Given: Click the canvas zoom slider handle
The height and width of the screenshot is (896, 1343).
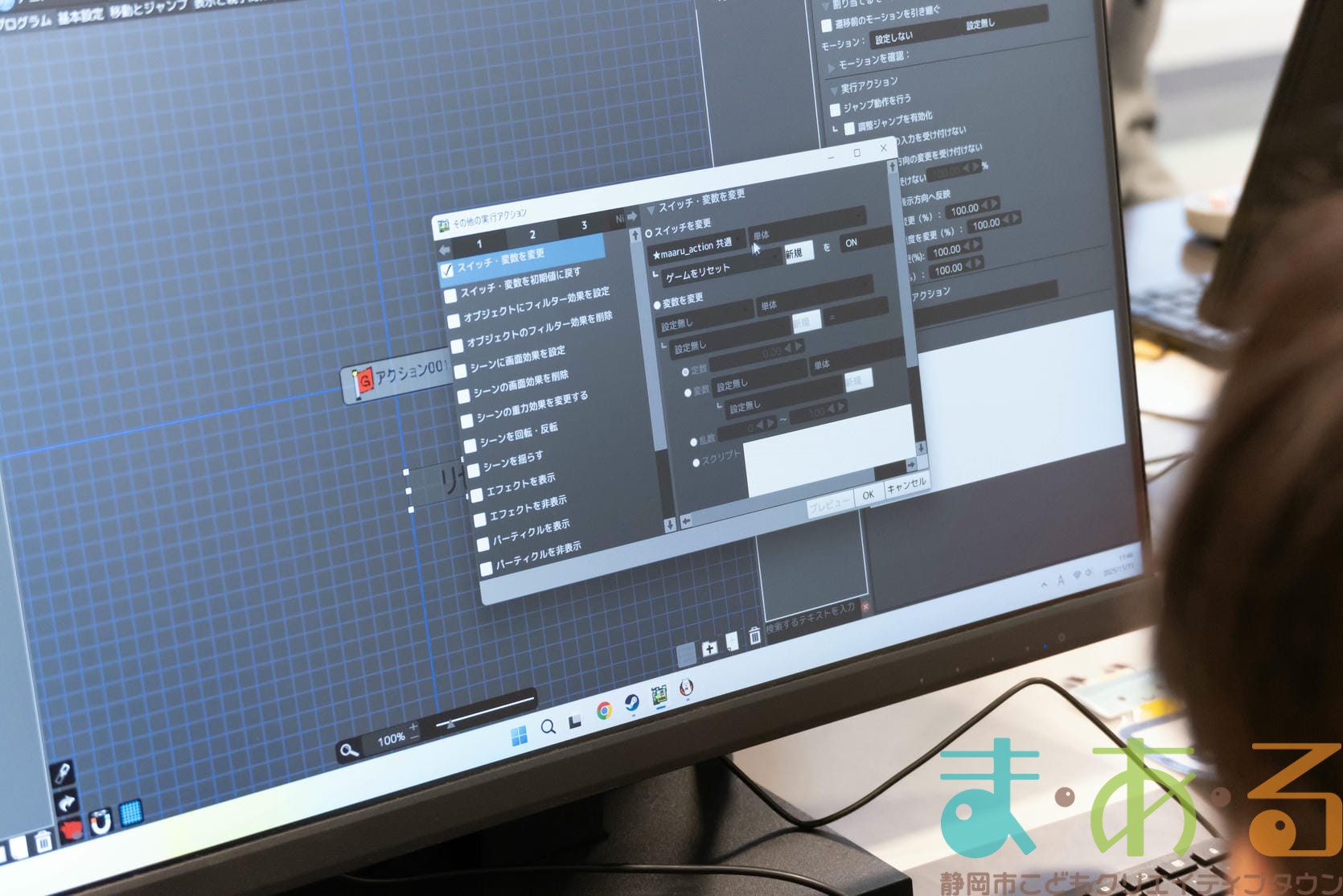Looking at the screenshot, I should [450, 724].
